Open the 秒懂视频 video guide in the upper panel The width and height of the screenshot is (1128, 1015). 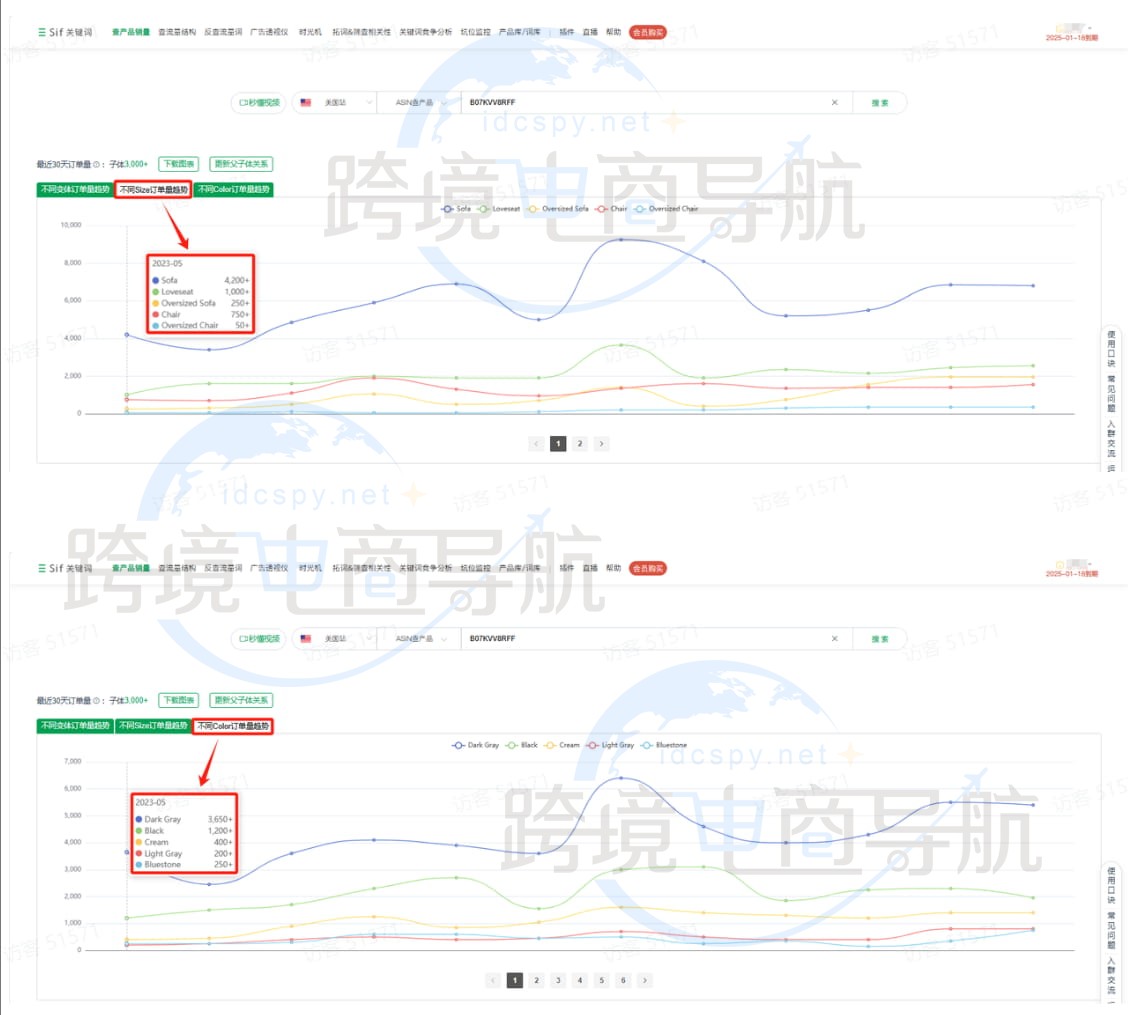click(258, 103)
